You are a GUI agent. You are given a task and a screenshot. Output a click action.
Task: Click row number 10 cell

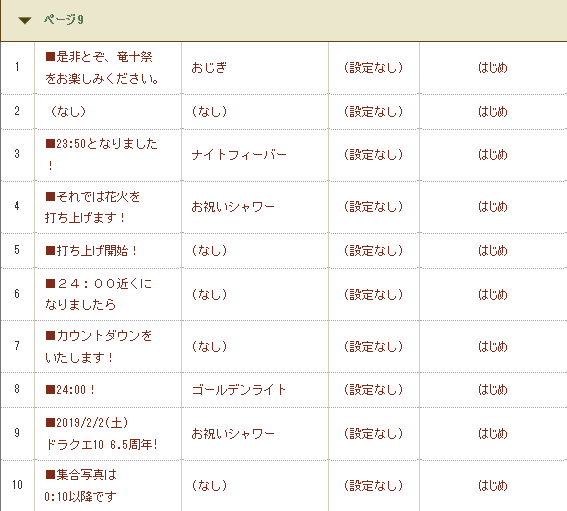coord(17,485)
